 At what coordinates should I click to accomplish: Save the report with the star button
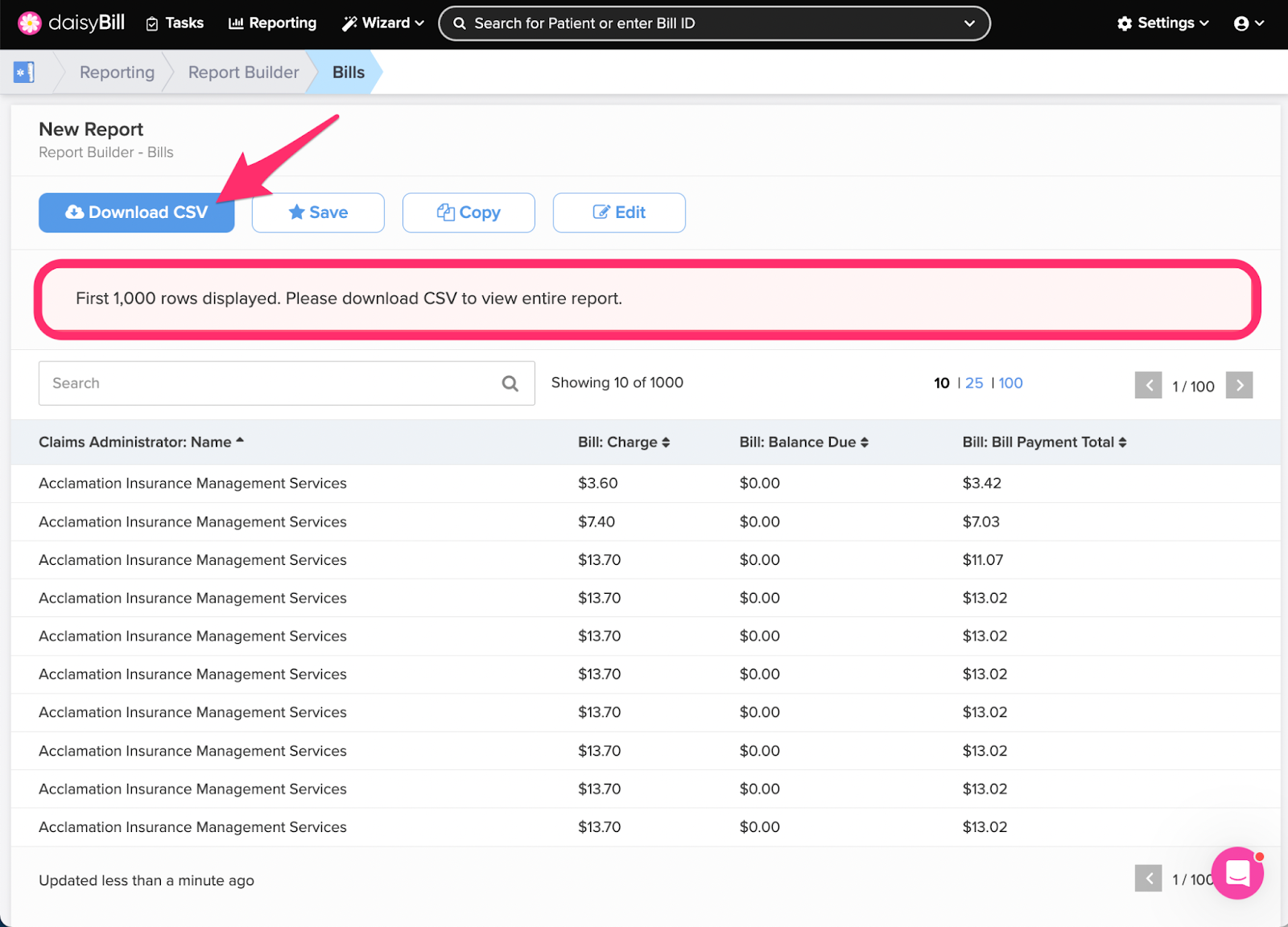click(x=318, y=212)
